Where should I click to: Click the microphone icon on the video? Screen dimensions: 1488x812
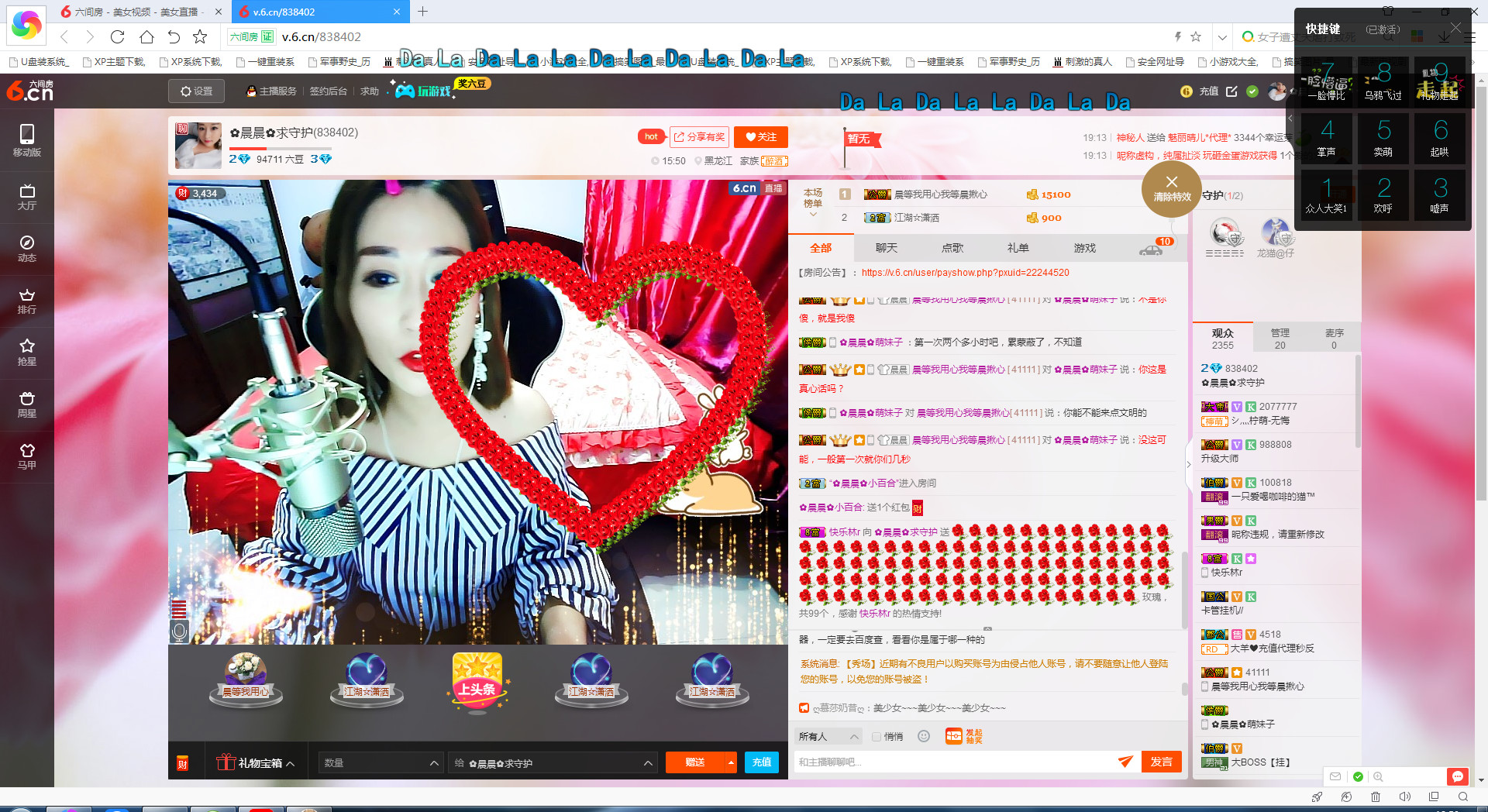pos(179,631)
